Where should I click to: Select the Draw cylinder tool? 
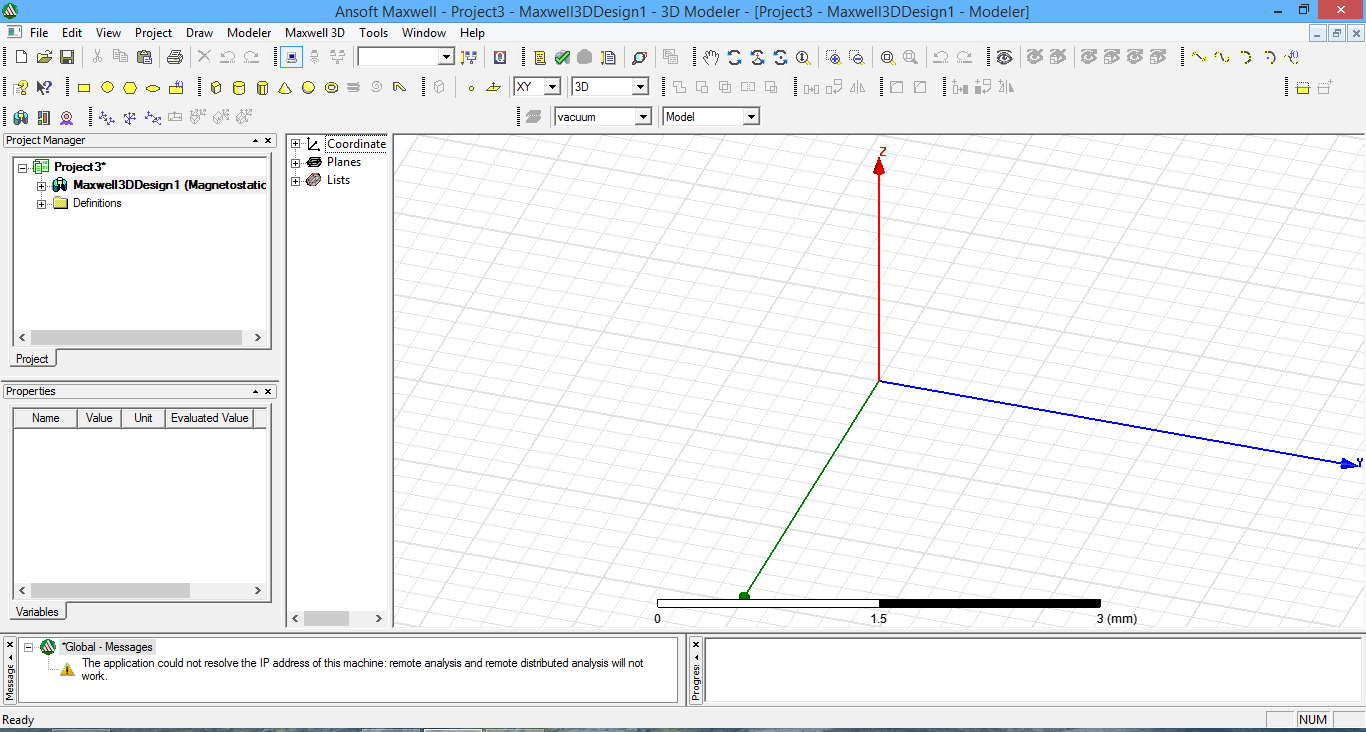pyautogui.click(x=238, y=87)
